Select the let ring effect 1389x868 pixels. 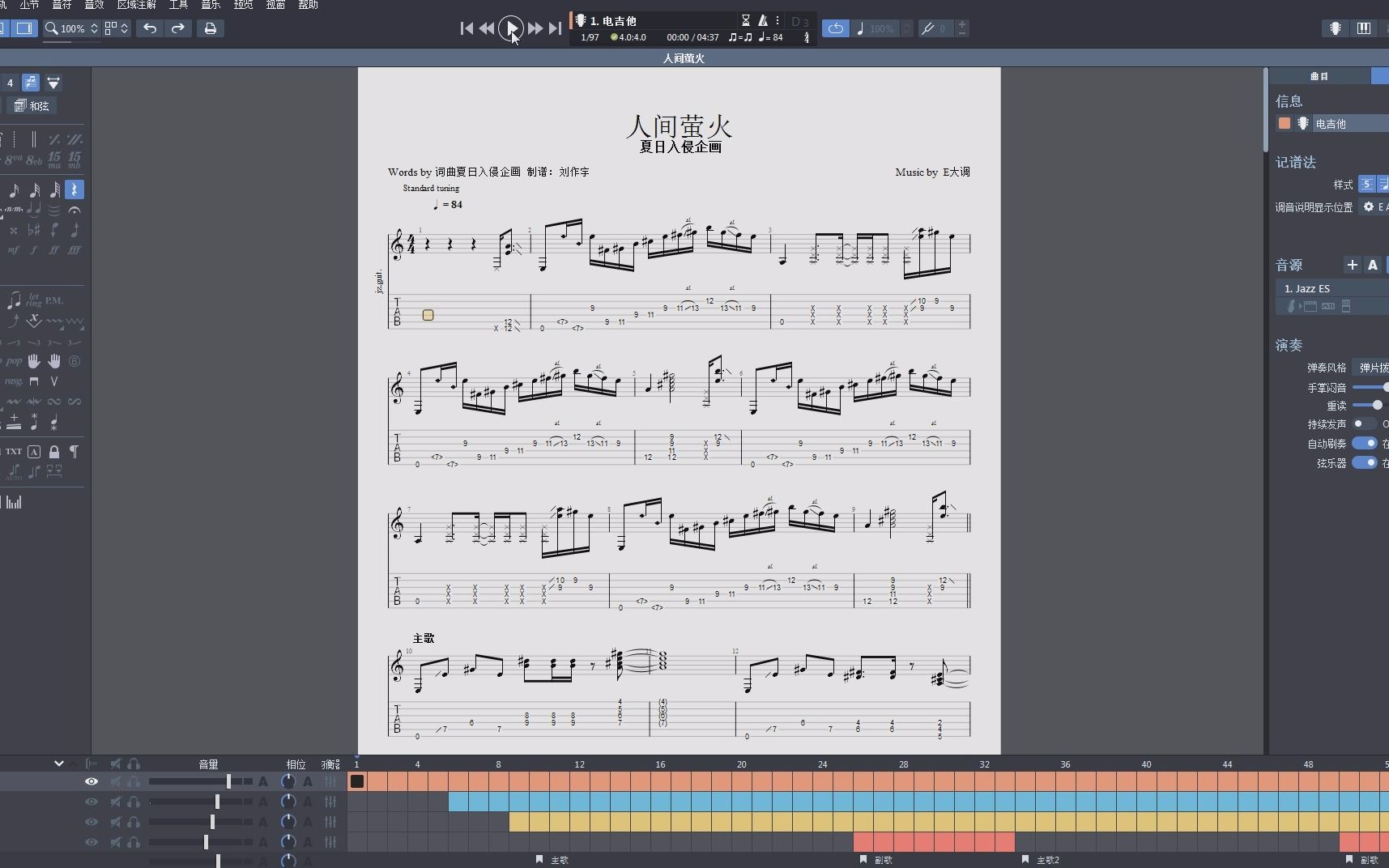34,300
